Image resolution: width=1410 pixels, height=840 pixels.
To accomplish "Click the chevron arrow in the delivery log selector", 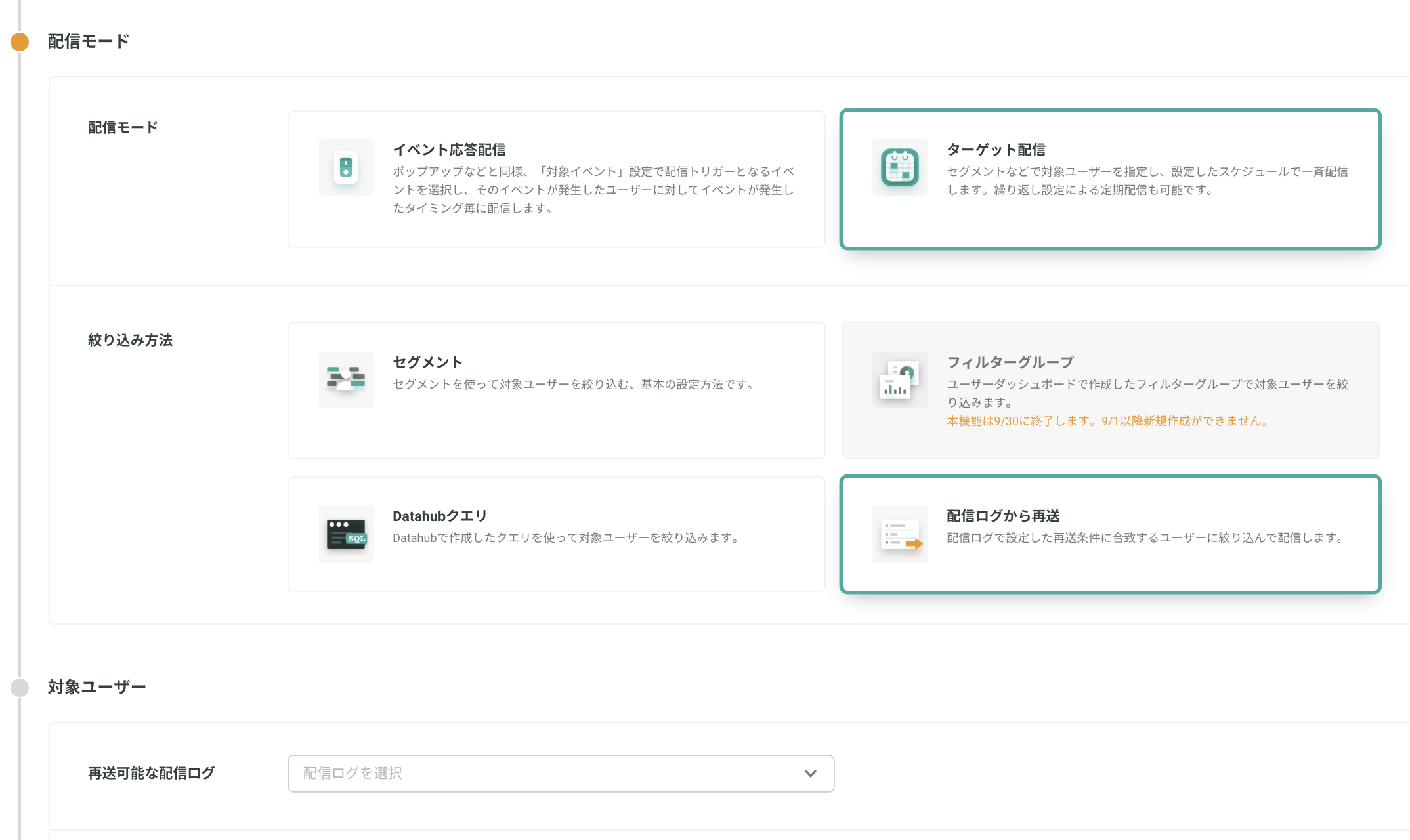I will (x=811, y=774).
